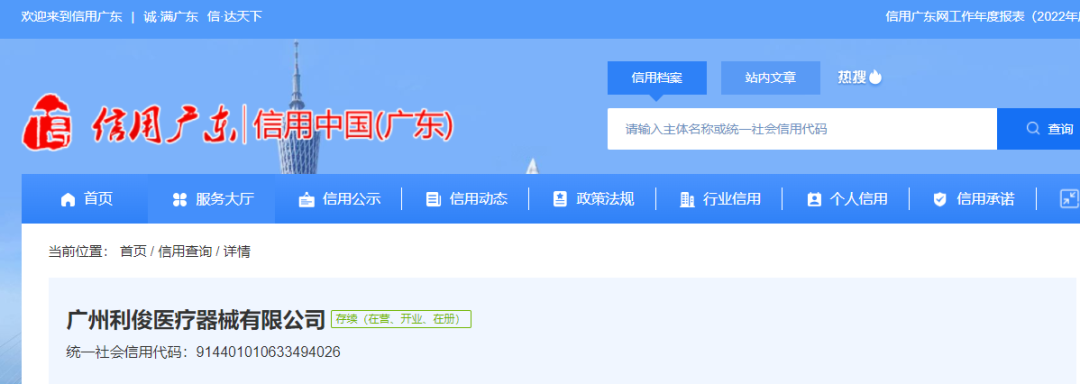This screenshot has height=384, width=1080.
Task: Open 信用承诺 navigation item
Action: click(973, 199)
